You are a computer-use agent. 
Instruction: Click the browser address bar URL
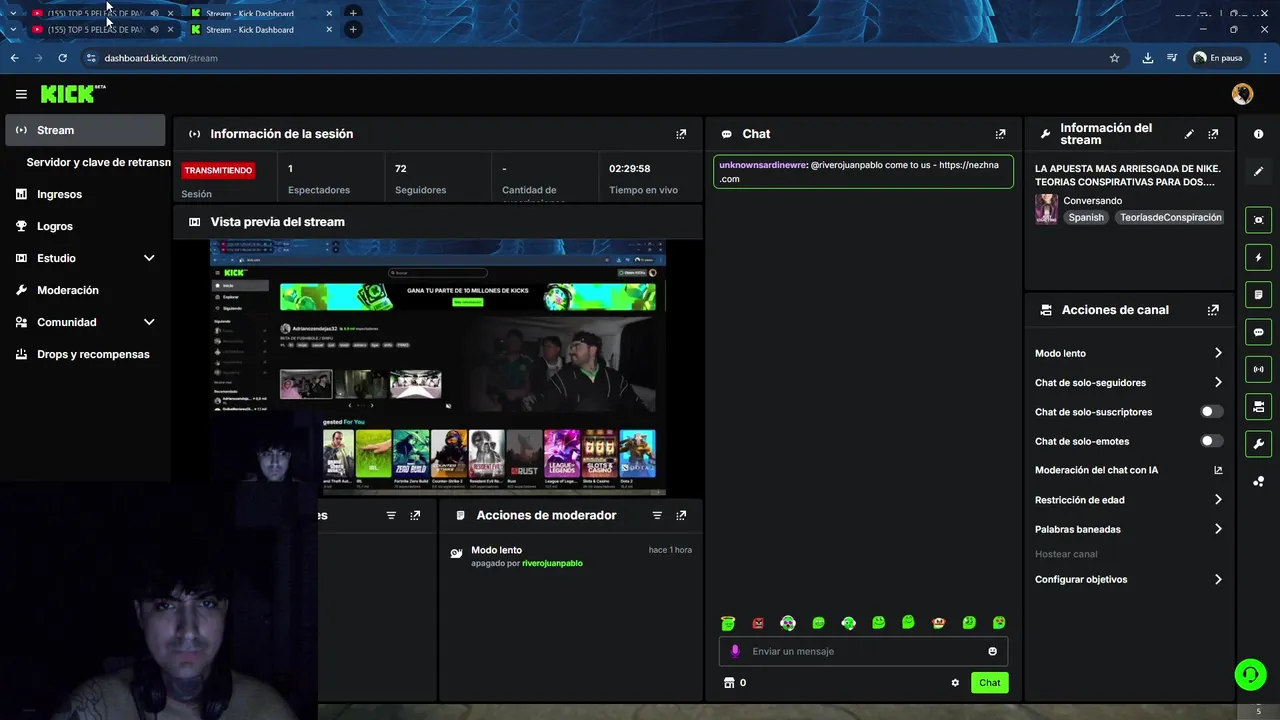161,58
